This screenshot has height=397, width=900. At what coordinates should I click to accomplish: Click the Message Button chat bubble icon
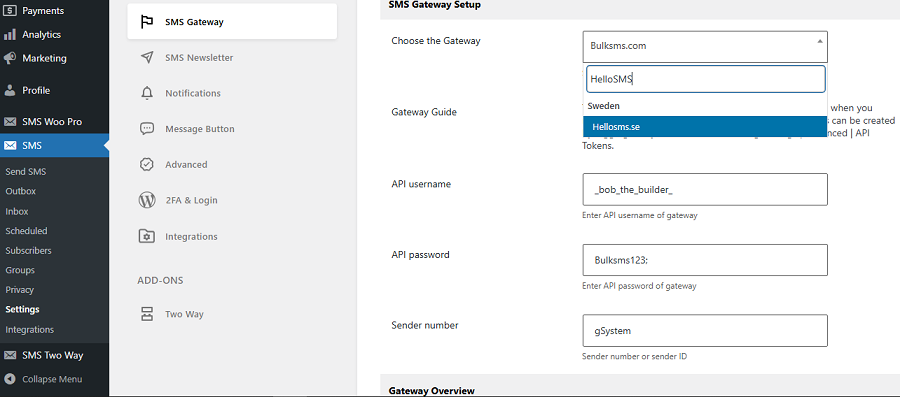[x=147, y=129]
